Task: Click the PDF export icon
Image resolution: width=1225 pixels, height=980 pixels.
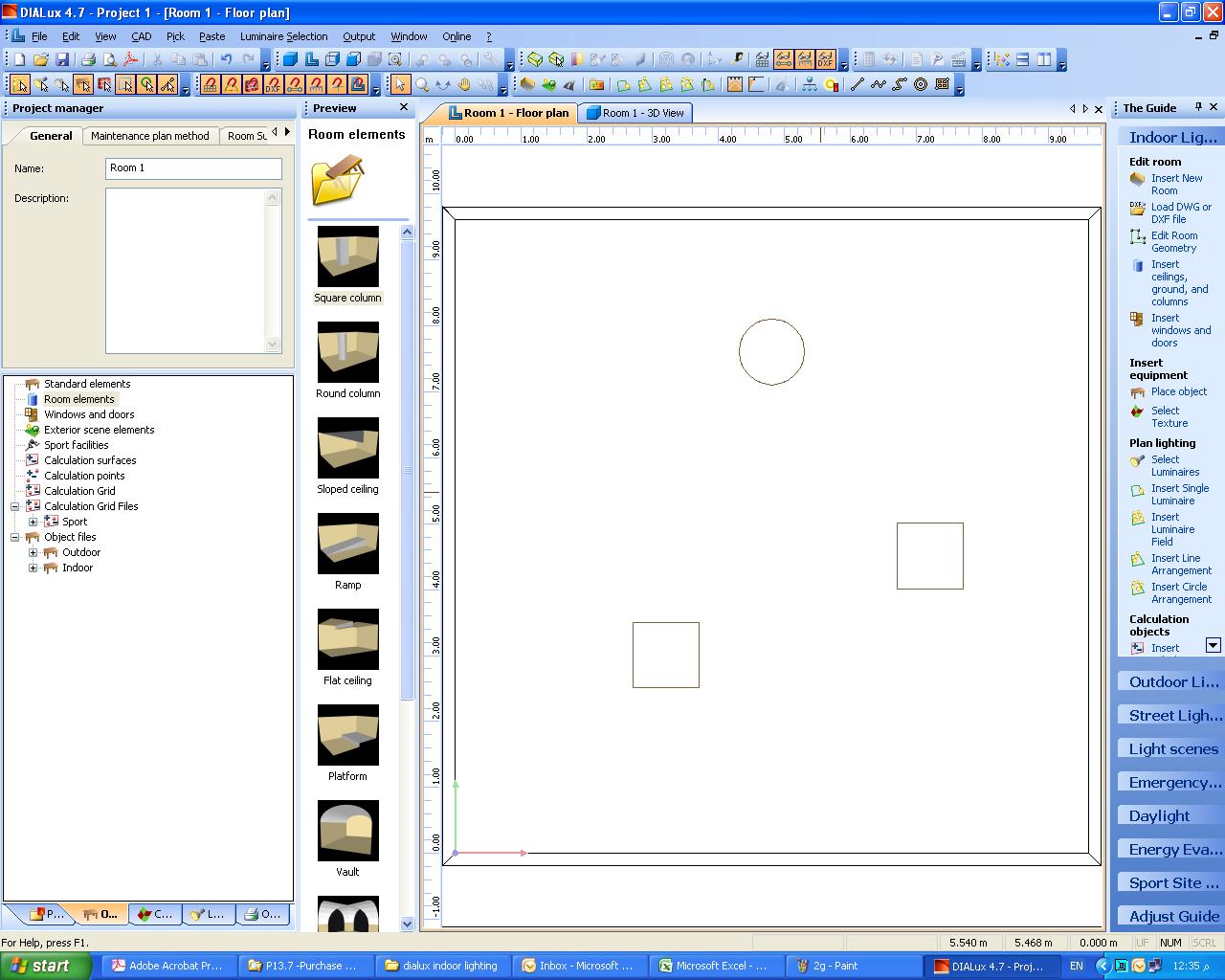Action: [x=130, y=59]
